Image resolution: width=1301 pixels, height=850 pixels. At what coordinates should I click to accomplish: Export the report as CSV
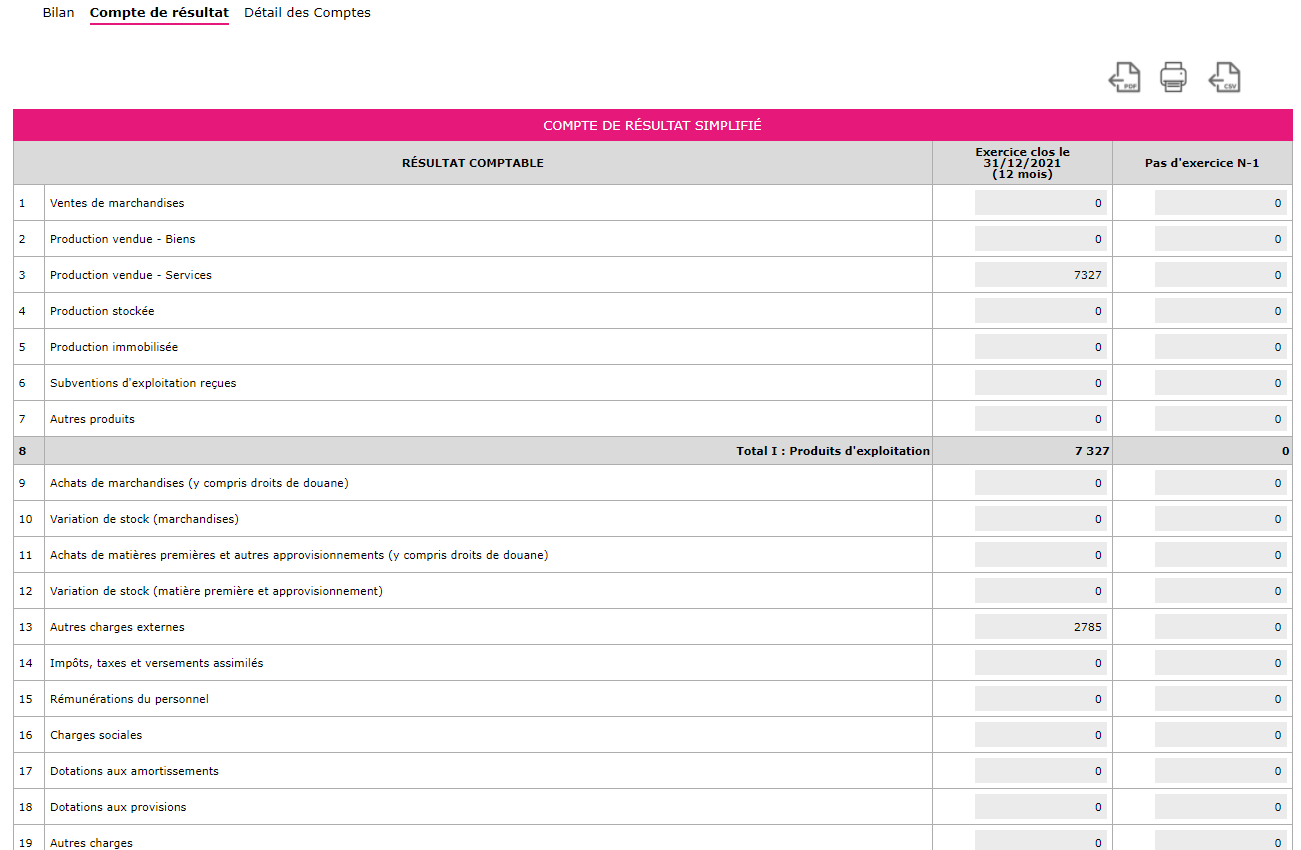(1224, 77)
